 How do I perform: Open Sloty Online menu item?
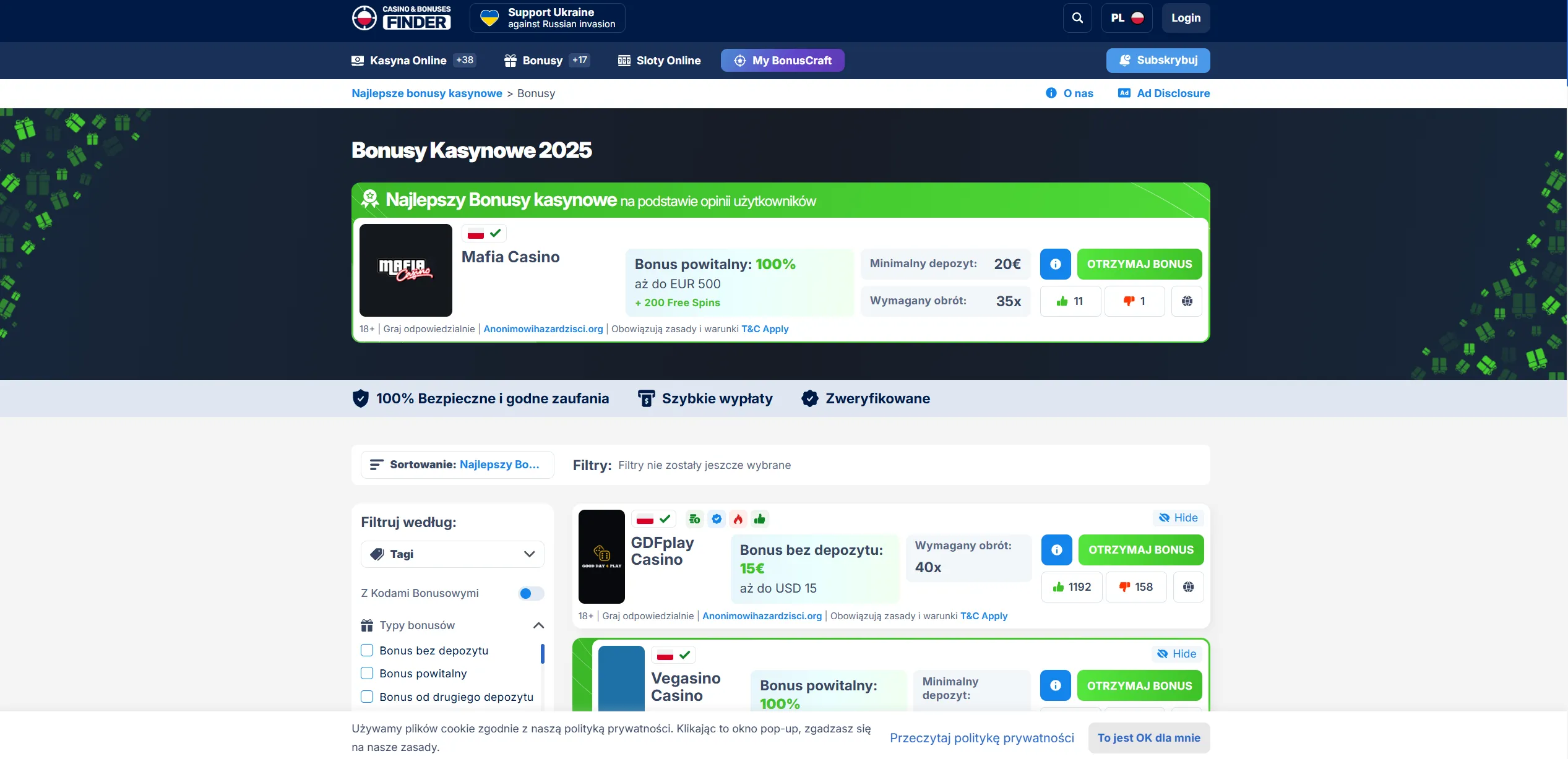pos(660,61)
